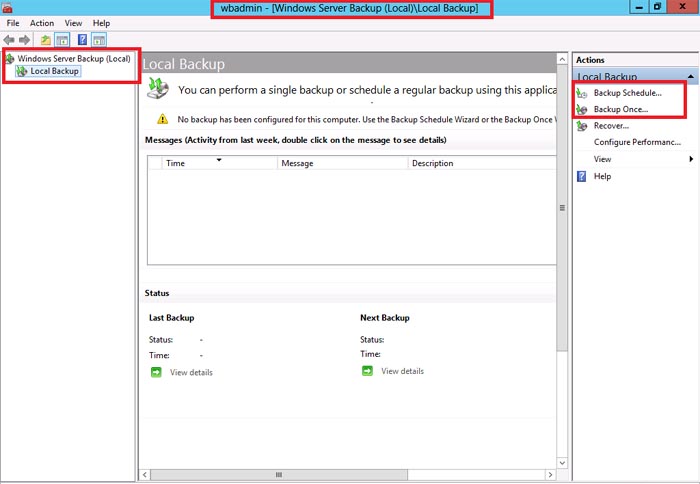Click the large Local Backup header icon
The height and width of the screenshot is (484, 700).
[x=158, y=88]
